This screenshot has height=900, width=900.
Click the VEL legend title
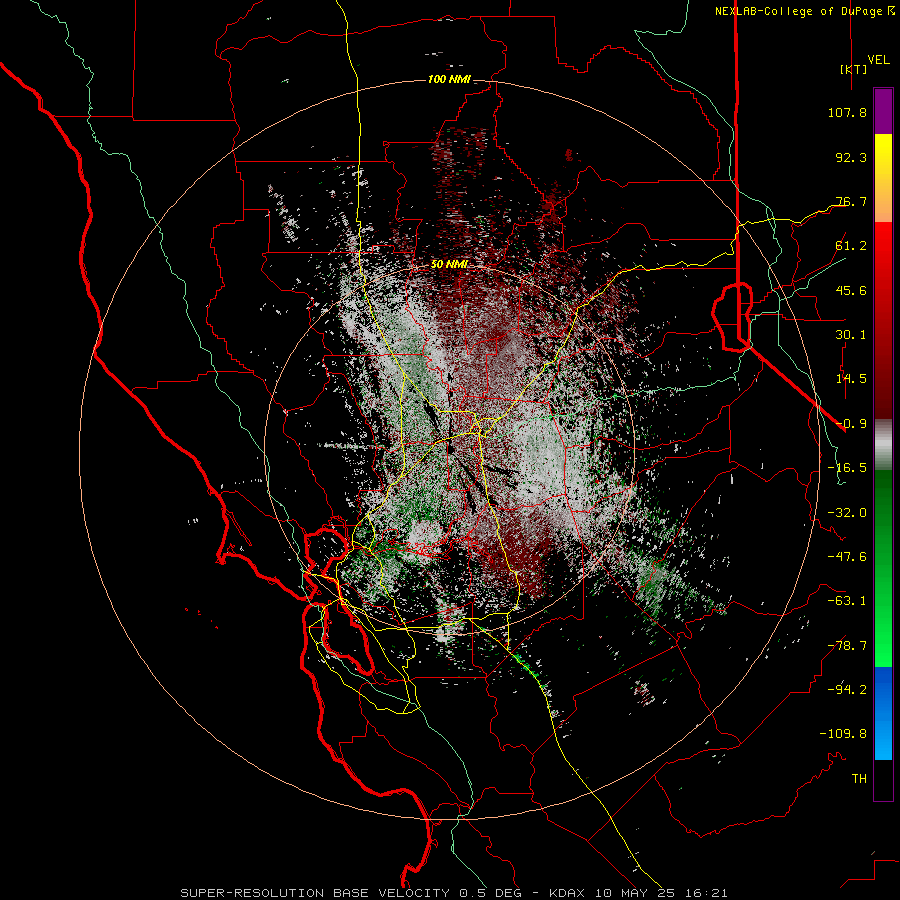tap(878, 59)
